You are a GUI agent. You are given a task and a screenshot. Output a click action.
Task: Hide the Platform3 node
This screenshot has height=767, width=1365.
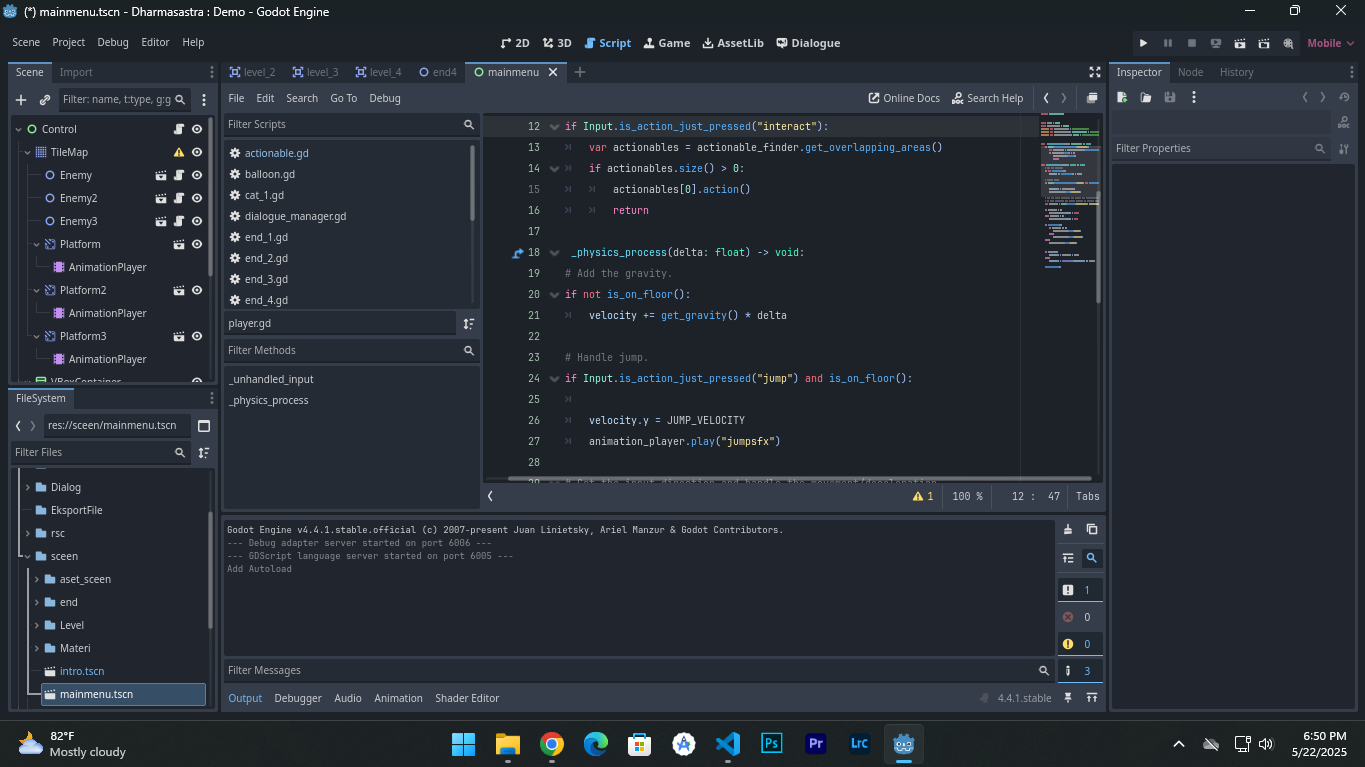[x=197, y=336]
